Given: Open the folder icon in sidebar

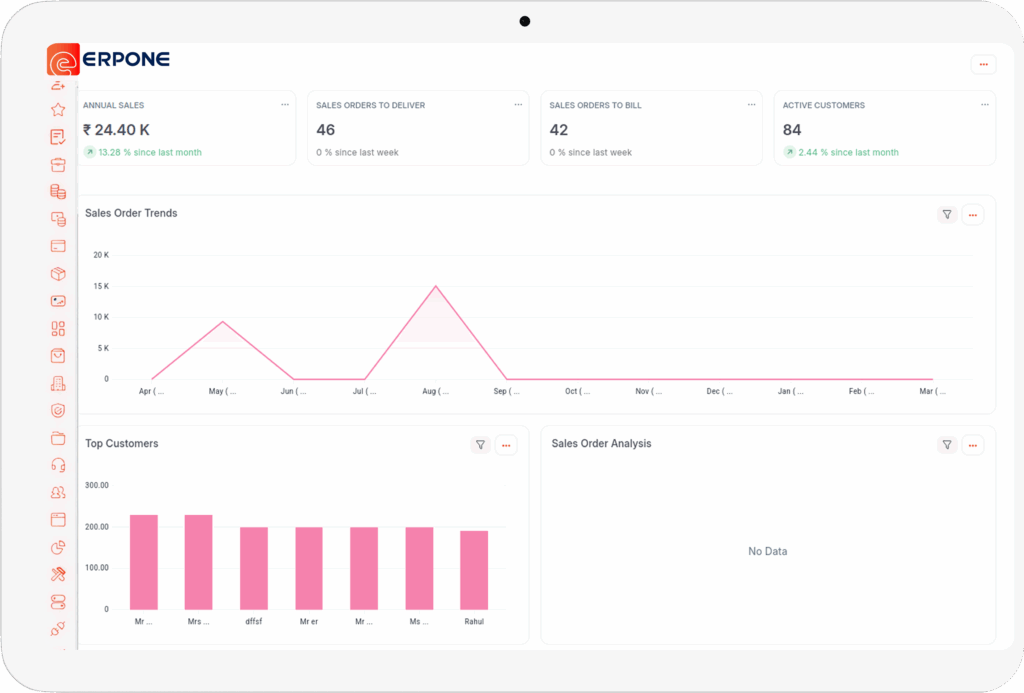Looking at the screenshot, I should point(58,438).
